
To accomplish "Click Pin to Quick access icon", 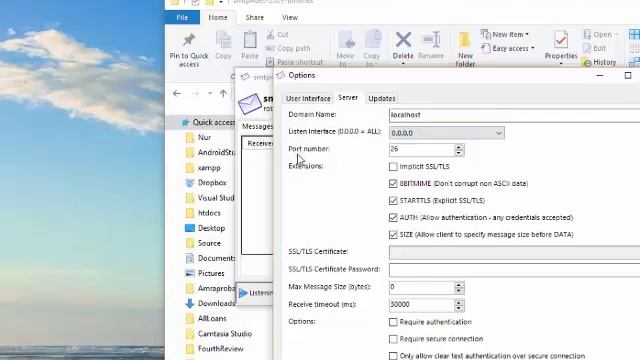I will tap(189, 40).
